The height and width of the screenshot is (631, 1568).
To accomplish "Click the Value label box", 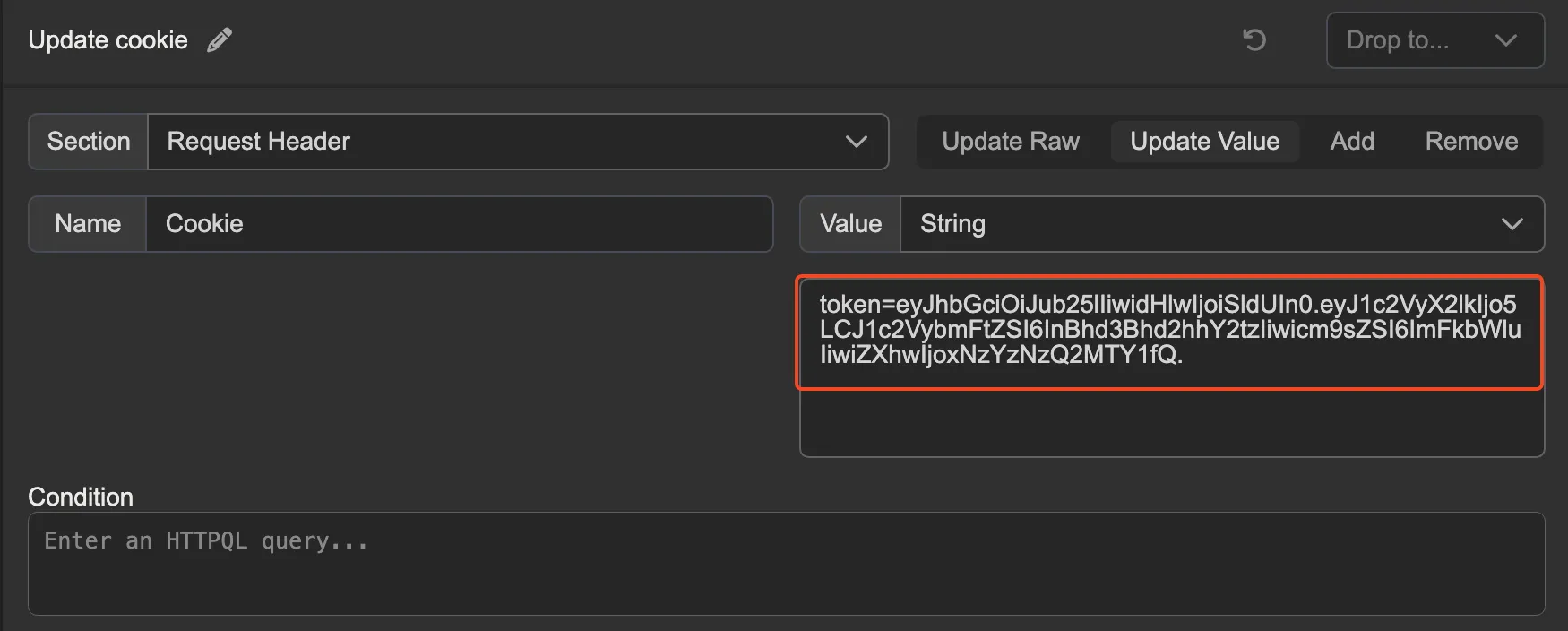I will [x=850, y=224].
